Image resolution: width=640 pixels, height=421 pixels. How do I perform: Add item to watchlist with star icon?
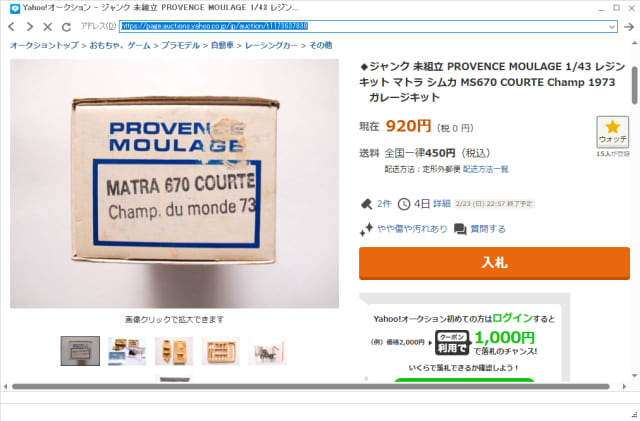[612, 132]
